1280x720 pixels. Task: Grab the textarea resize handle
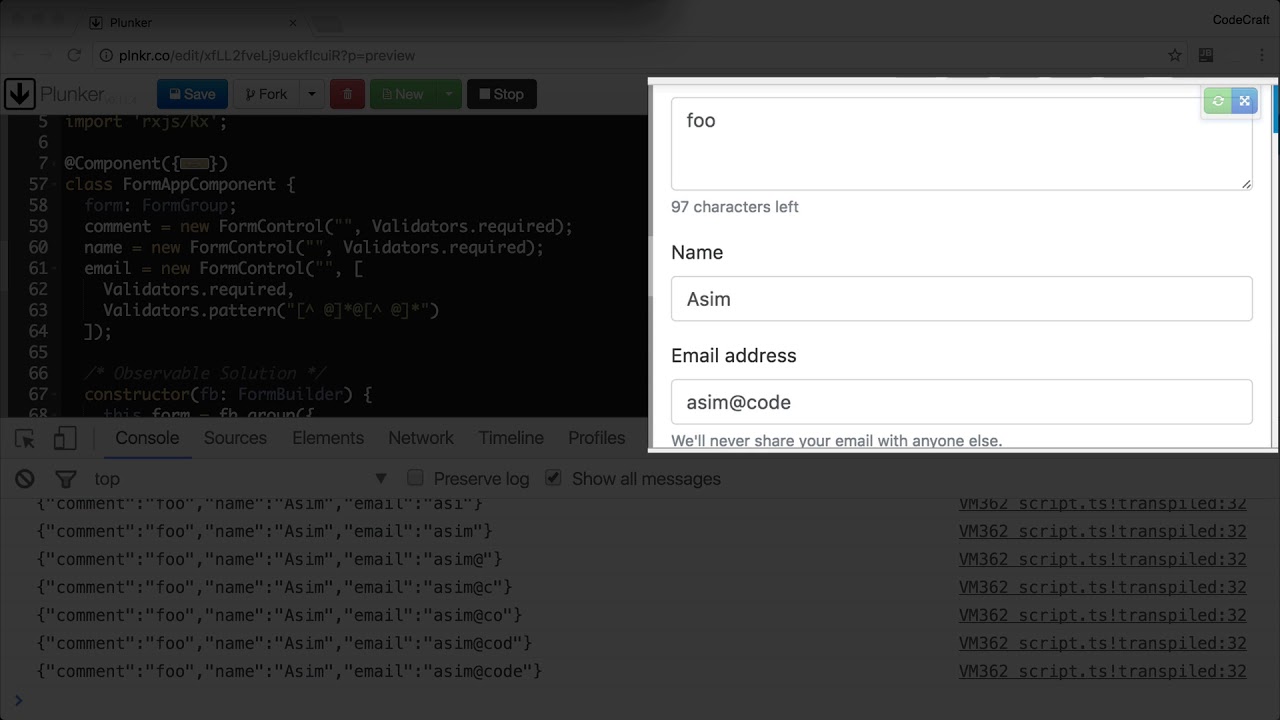[1246, 184]
